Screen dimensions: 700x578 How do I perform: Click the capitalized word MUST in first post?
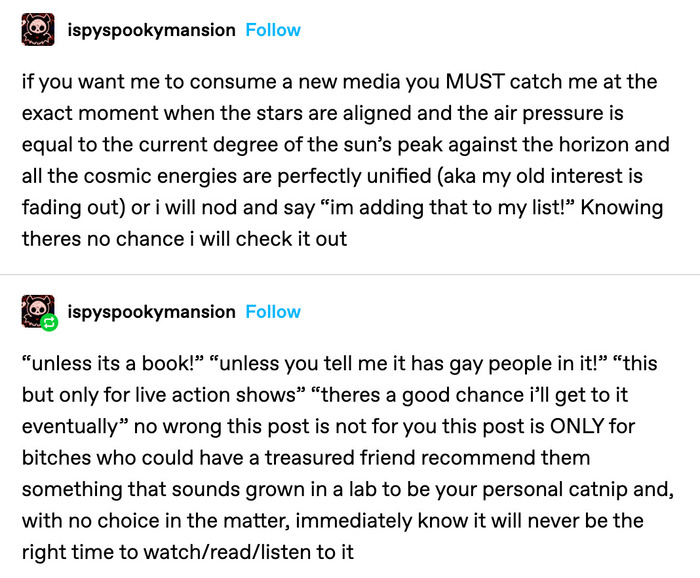[475, 82]
